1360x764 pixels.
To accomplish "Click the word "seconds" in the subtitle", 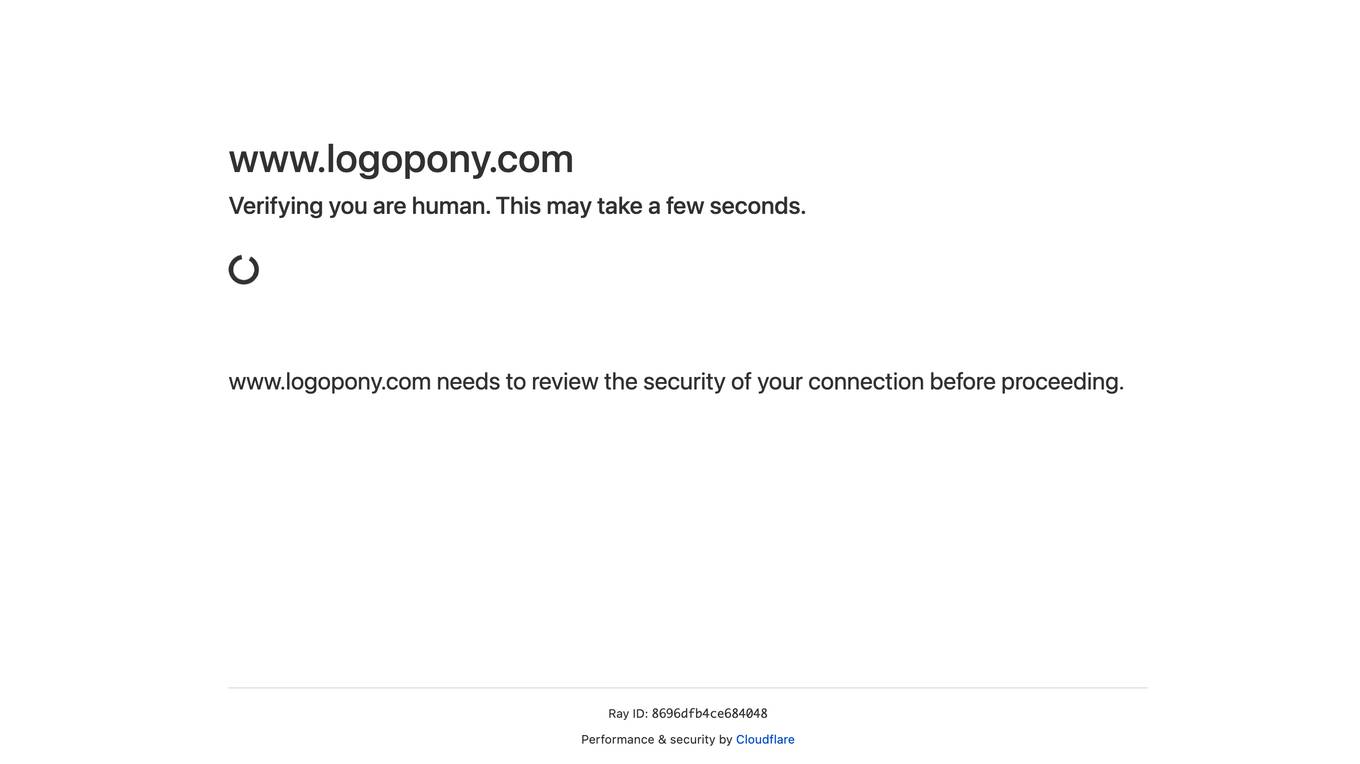I will click(x=757, y=206).
